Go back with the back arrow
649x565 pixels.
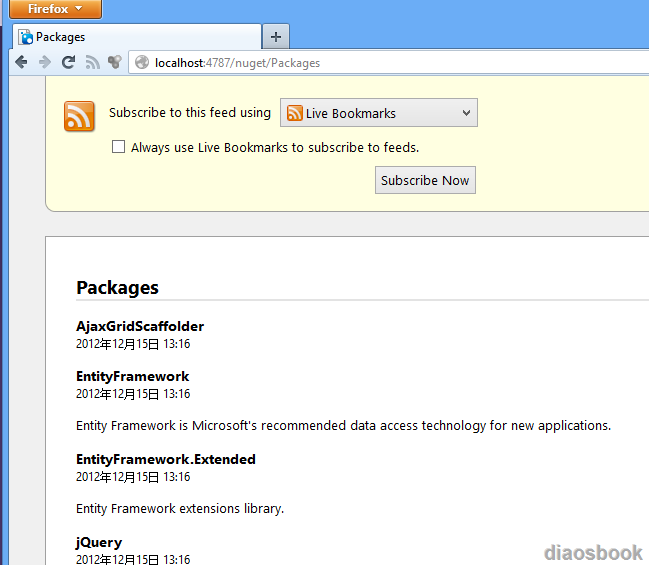point(21,63)
